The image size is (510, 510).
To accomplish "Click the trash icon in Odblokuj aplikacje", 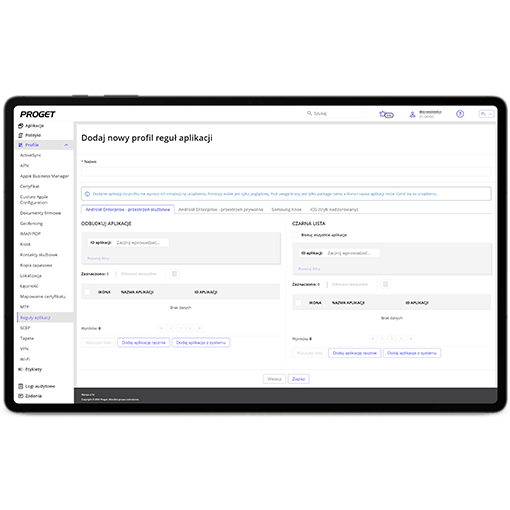I will click(x=174, y=274).
